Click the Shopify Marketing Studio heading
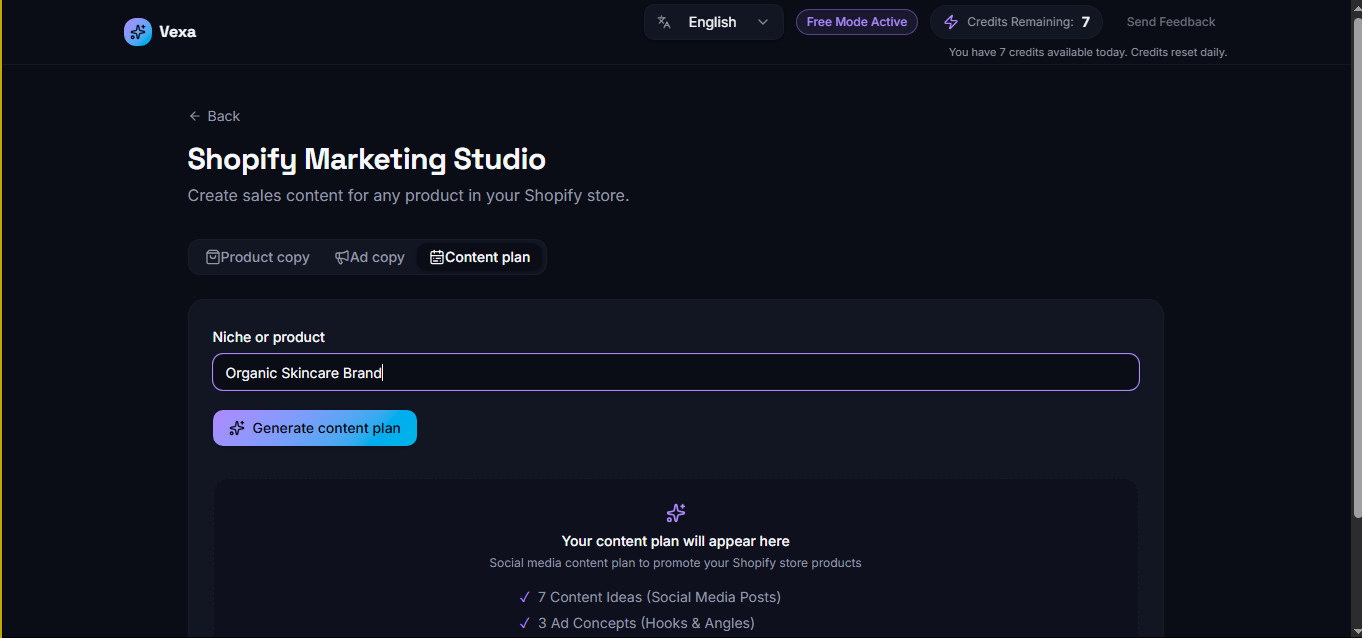This screenshot has height=638, width=1362. (367, 159)
